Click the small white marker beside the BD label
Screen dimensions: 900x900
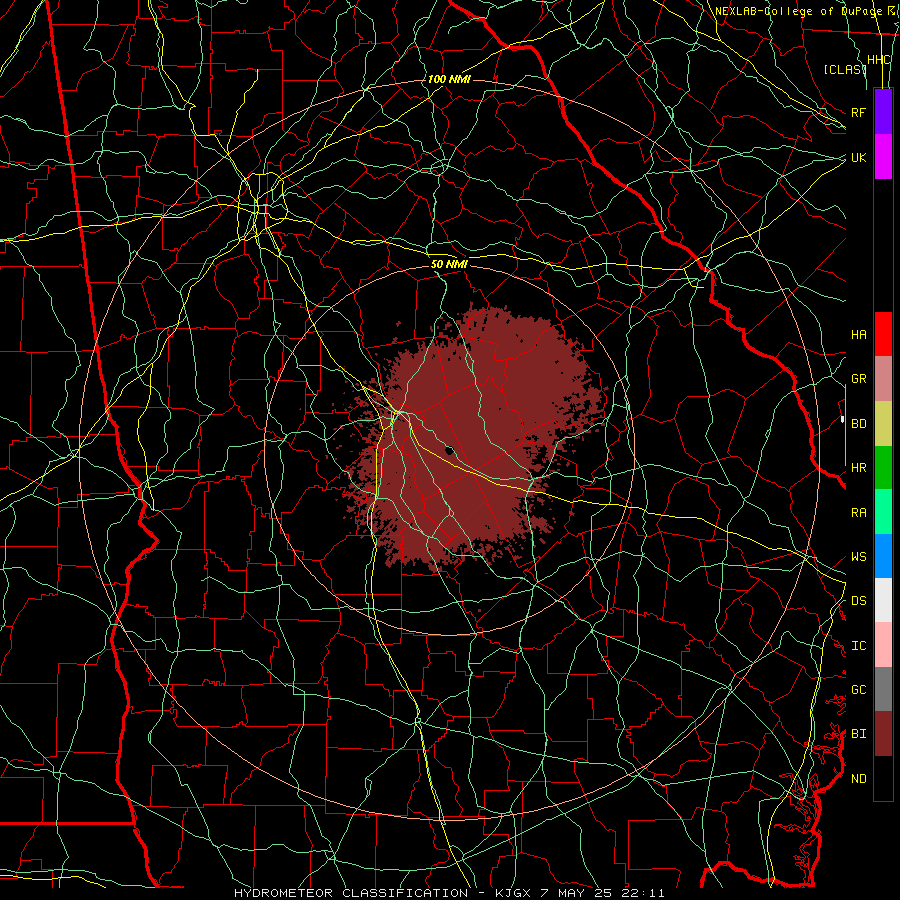(x=842, y=420)
